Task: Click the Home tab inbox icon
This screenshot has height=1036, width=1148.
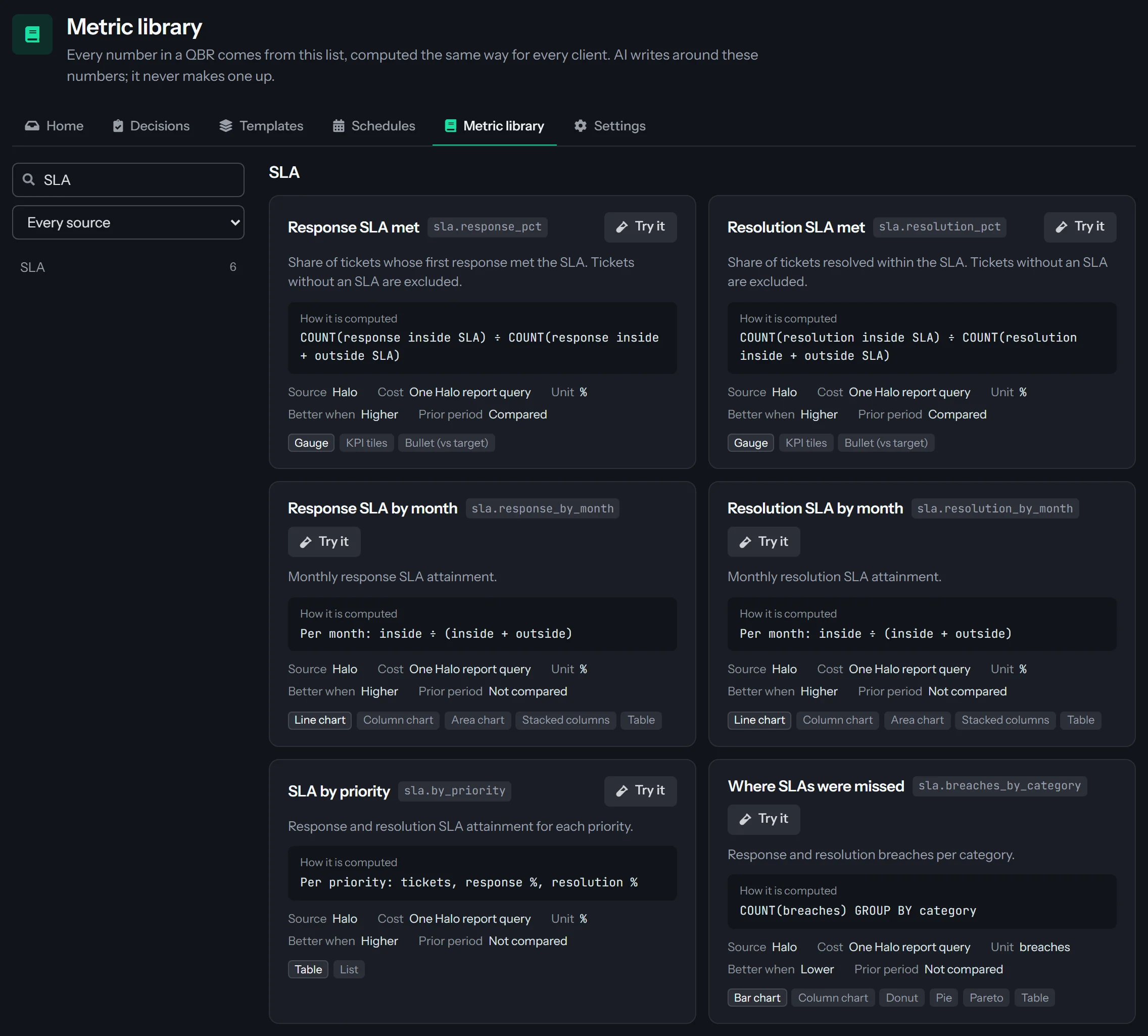Action: coord(32,126)
